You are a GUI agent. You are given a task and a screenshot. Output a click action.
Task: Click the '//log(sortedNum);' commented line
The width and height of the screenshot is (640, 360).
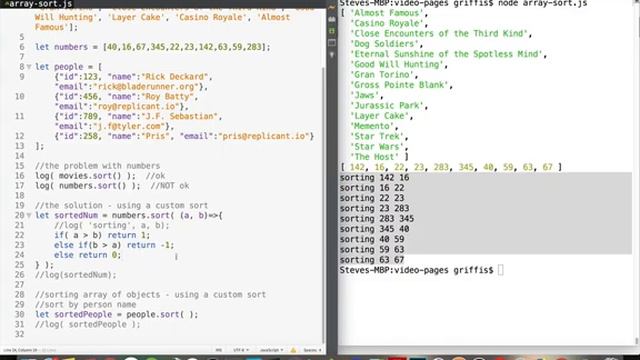(x=76, y=275)
